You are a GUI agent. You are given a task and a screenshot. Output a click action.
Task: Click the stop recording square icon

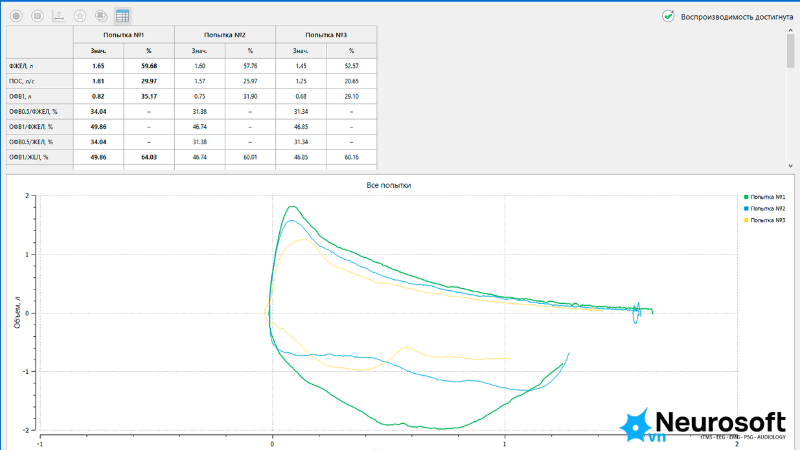[37, 16]
